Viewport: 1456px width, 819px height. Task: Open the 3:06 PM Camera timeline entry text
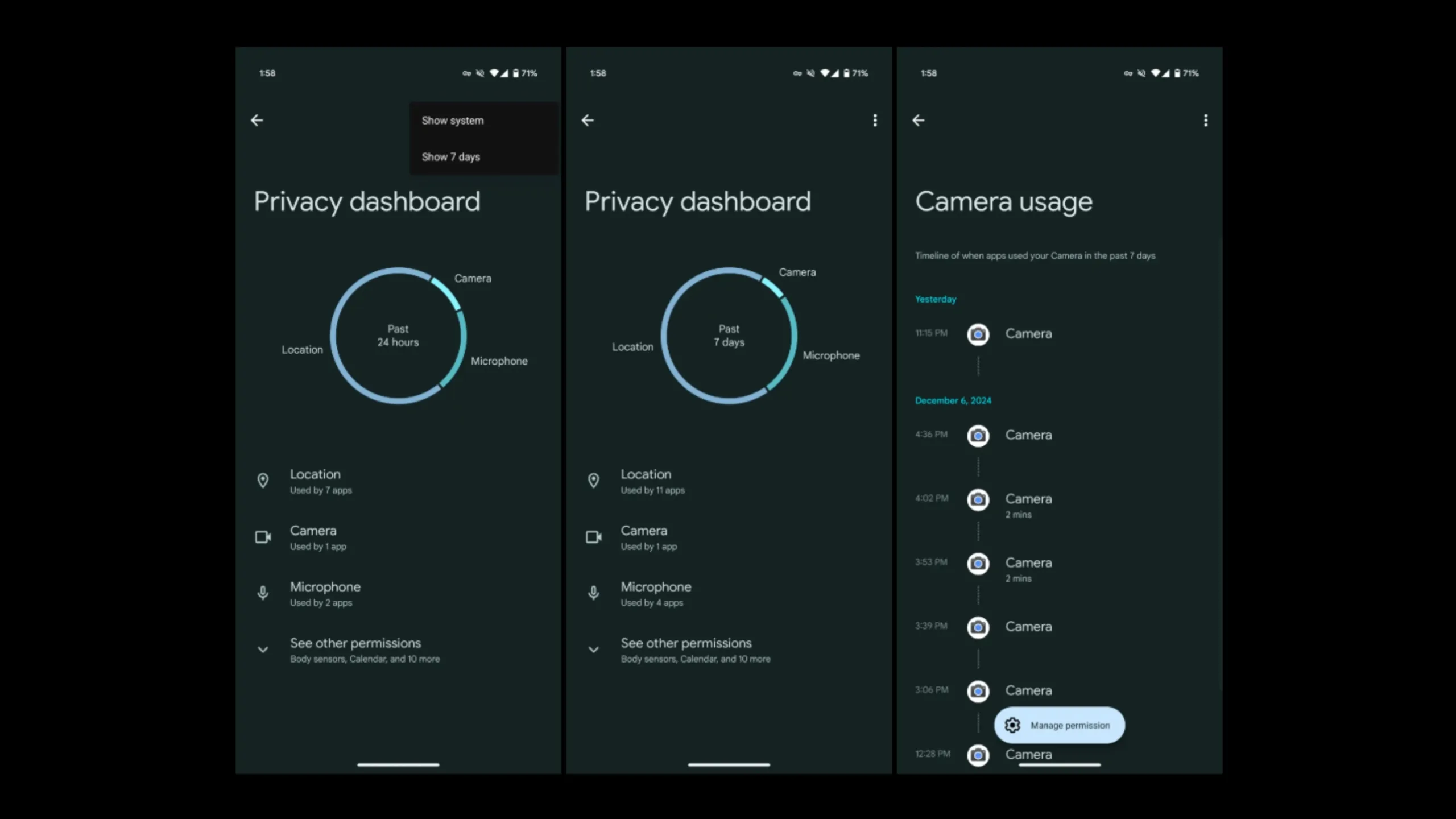click(1028, 690)
